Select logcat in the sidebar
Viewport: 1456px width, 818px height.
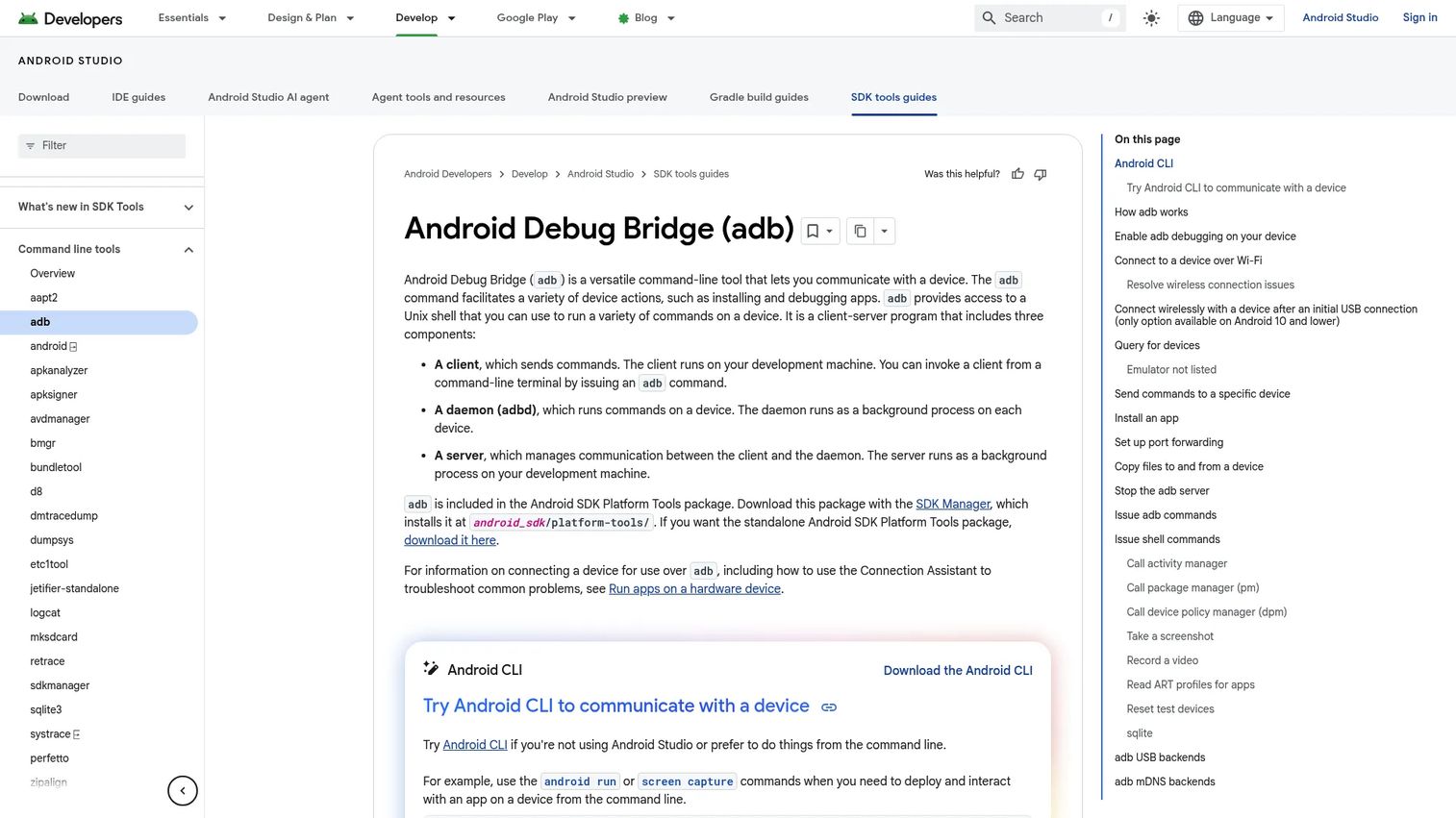(45, 613)
